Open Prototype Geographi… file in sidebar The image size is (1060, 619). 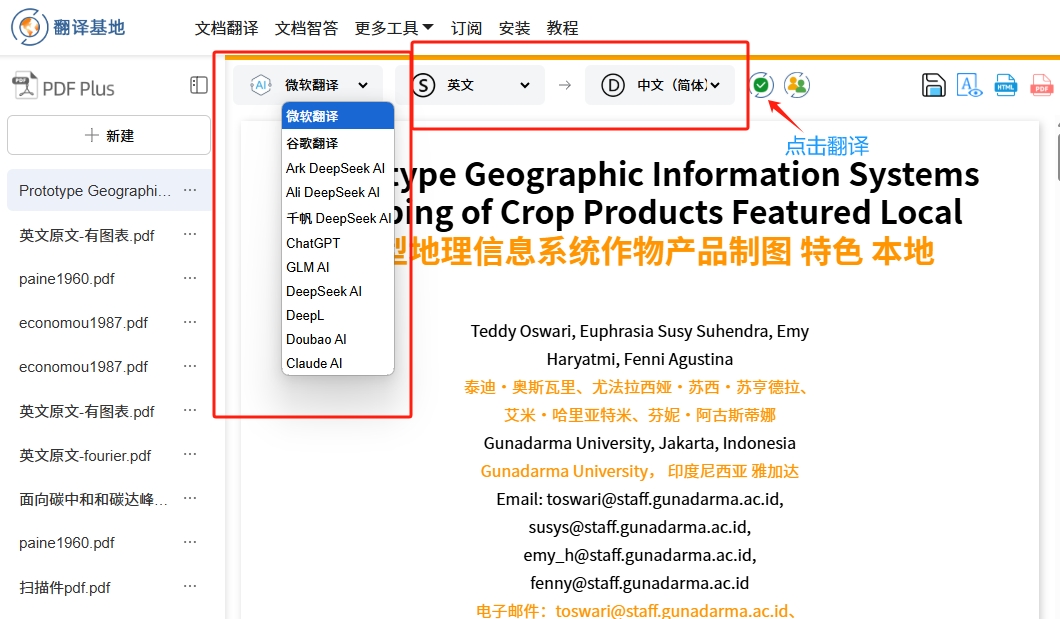coord(95,191)
